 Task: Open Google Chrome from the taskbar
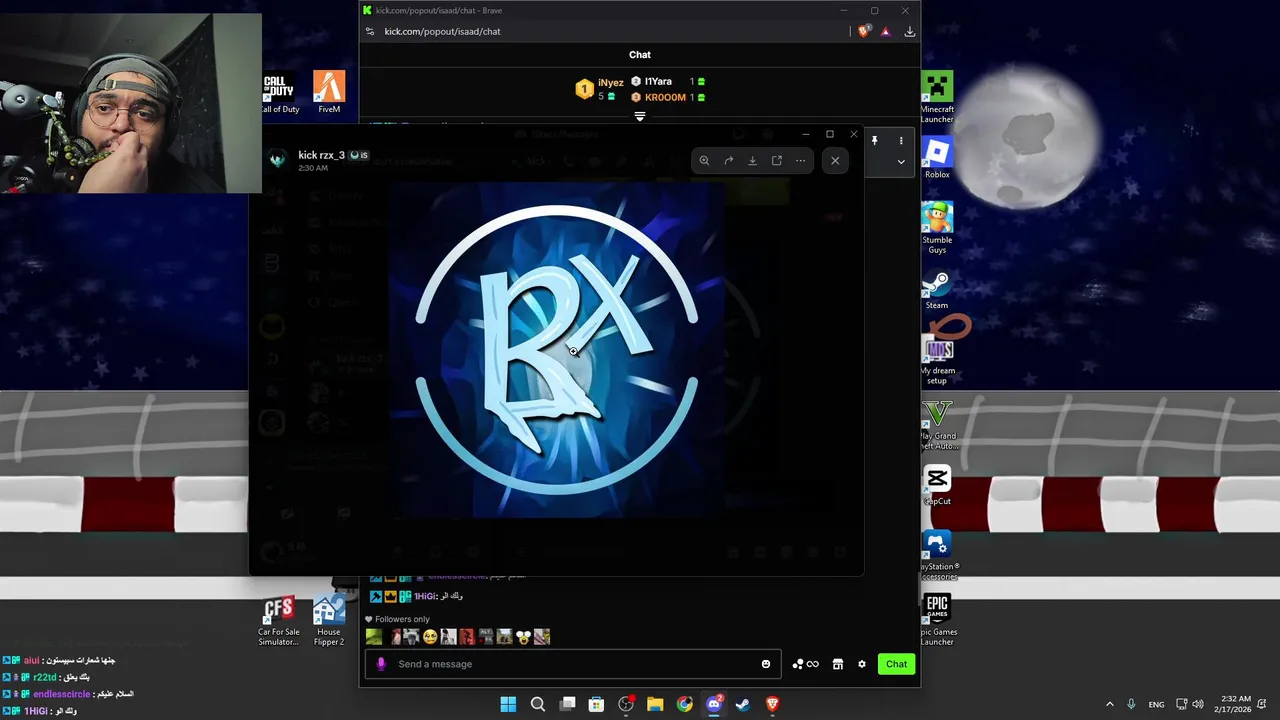click(x=684, y=704)
